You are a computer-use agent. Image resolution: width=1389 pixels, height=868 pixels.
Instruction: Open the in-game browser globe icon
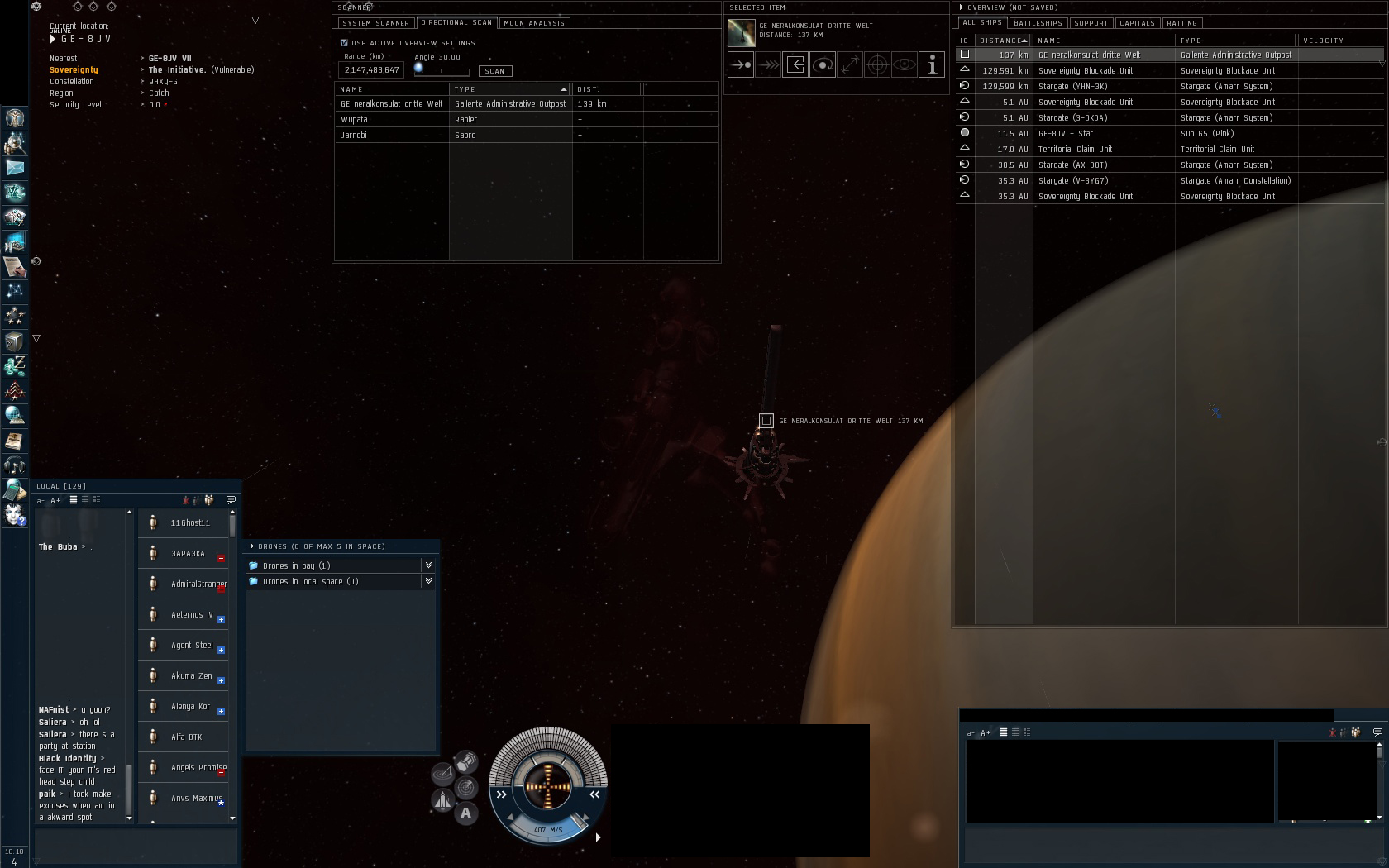pyautogui.click(x=14, y=416)
